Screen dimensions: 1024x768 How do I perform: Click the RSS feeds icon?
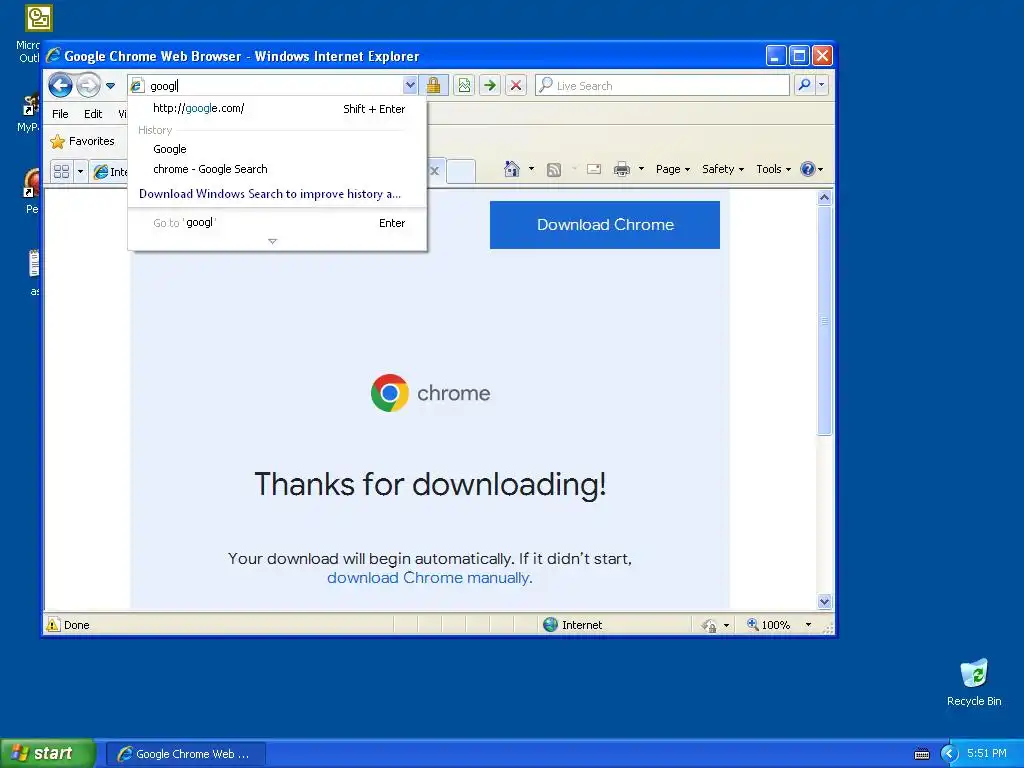554,170
